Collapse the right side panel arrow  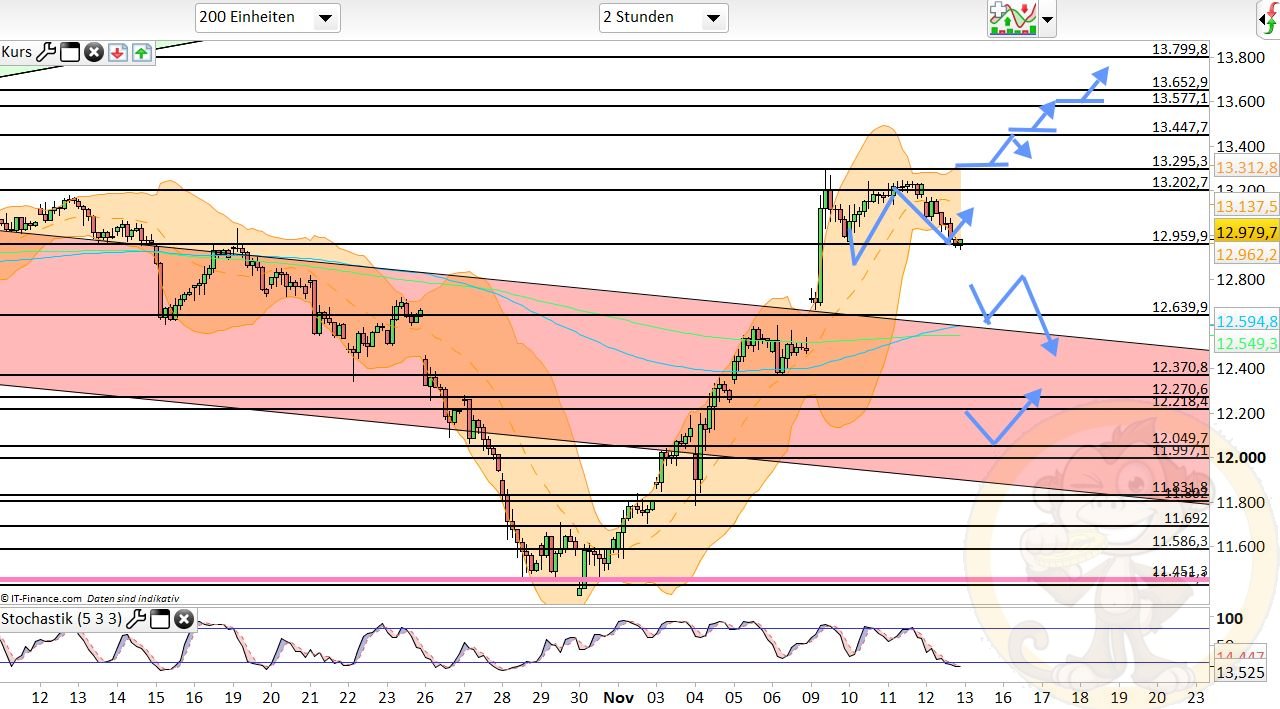1264,18
